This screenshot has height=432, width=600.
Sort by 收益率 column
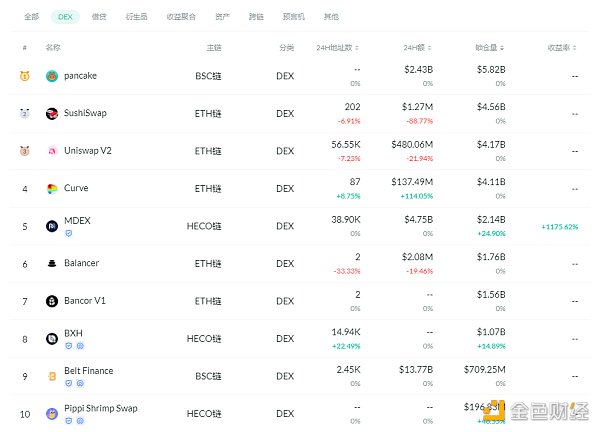(562, 47)
